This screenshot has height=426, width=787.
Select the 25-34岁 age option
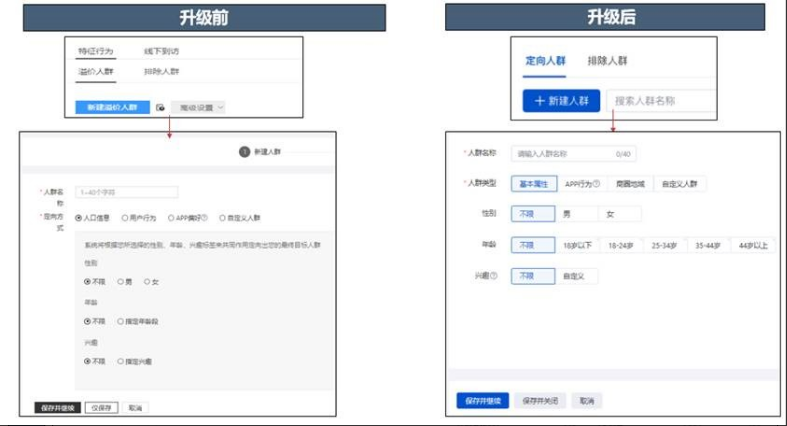point(664,245)
